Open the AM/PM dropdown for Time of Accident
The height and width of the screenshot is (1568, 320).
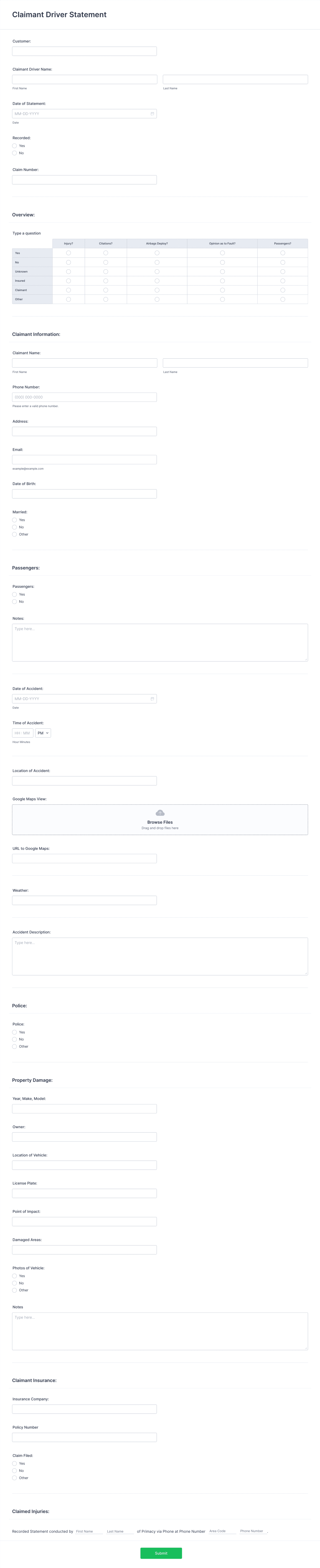[43, 733]
